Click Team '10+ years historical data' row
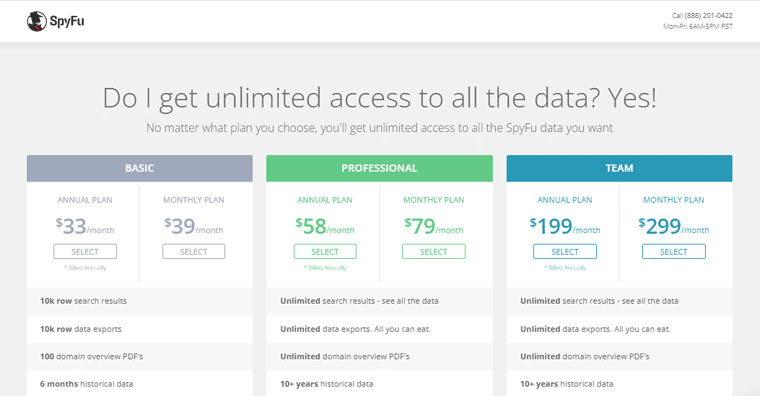760x396 pixels. 619,384
